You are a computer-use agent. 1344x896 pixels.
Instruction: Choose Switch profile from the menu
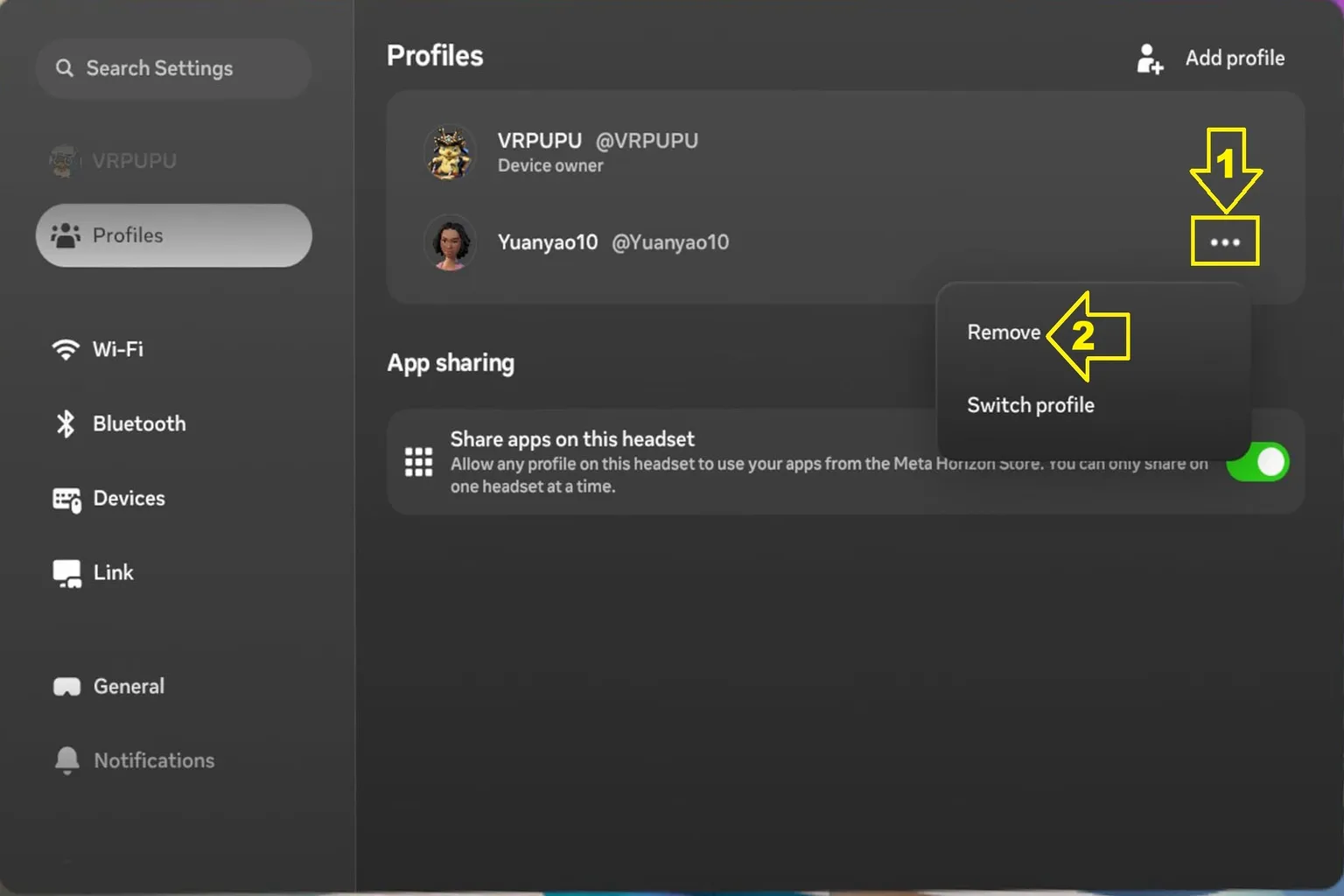[x=1031, y=405]
